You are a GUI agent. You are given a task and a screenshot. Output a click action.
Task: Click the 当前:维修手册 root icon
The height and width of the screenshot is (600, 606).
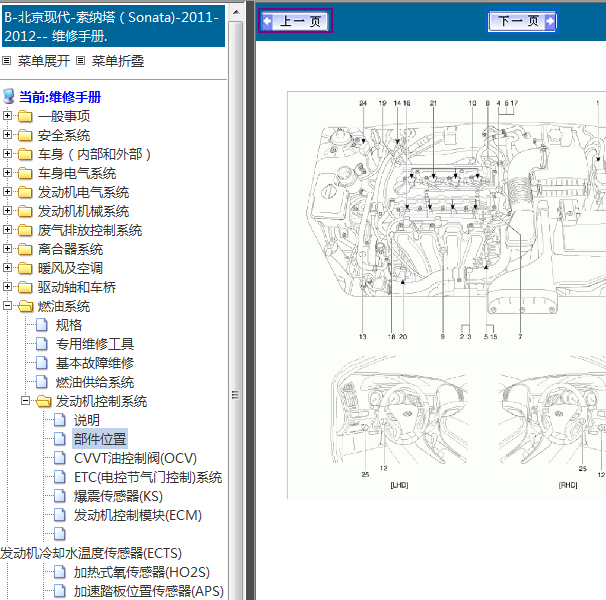[9, 97]
